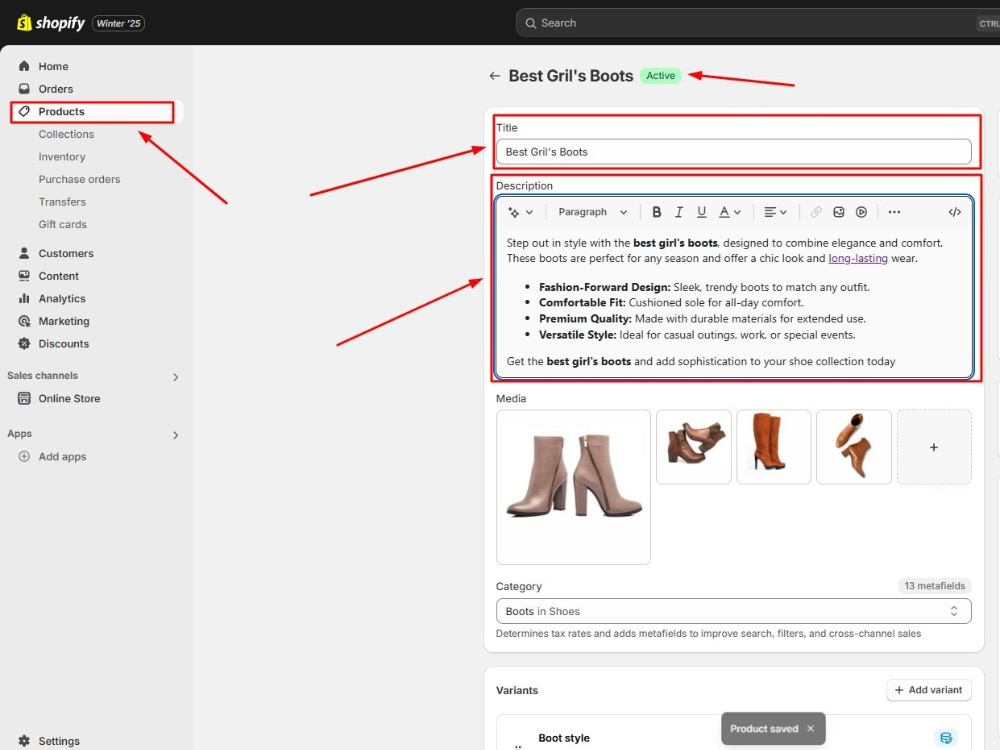The height and width of the screenshot is (750, 1000).
Task: Select the tall orange boots thumbnail
Action: [774, 447]
